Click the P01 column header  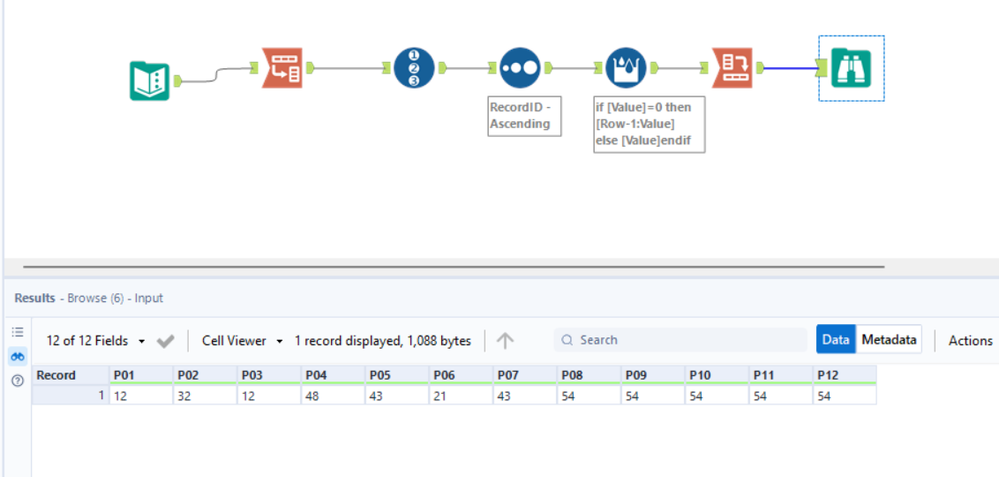pyautogui.click(x=141, y=375)
